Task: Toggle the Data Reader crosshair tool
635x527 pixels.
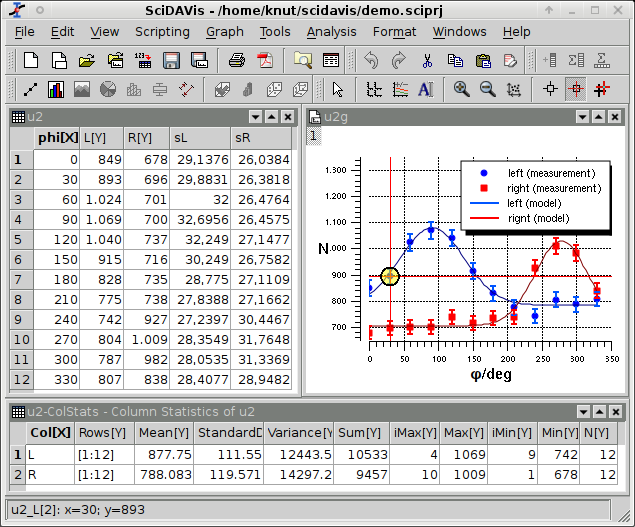Action: pos(576,89)
